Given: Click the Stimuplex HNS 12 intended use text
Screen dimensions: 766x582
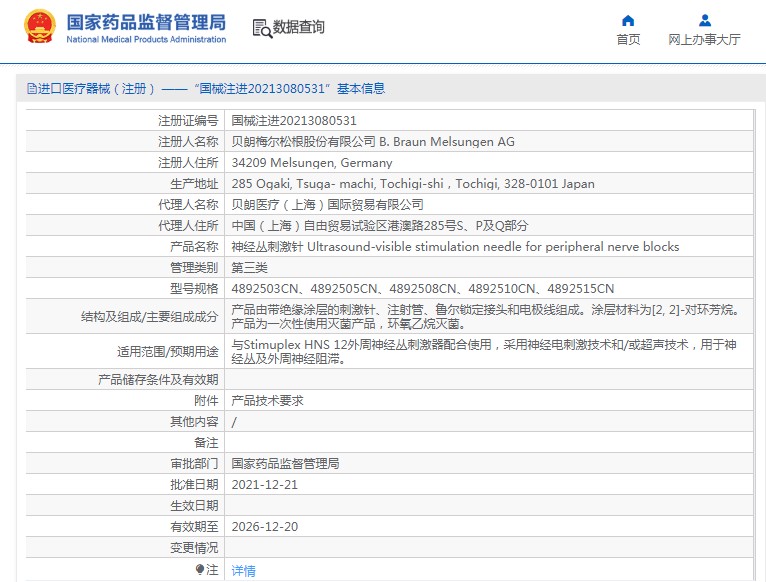Looking at the screenshot, I should pos(484,352).
